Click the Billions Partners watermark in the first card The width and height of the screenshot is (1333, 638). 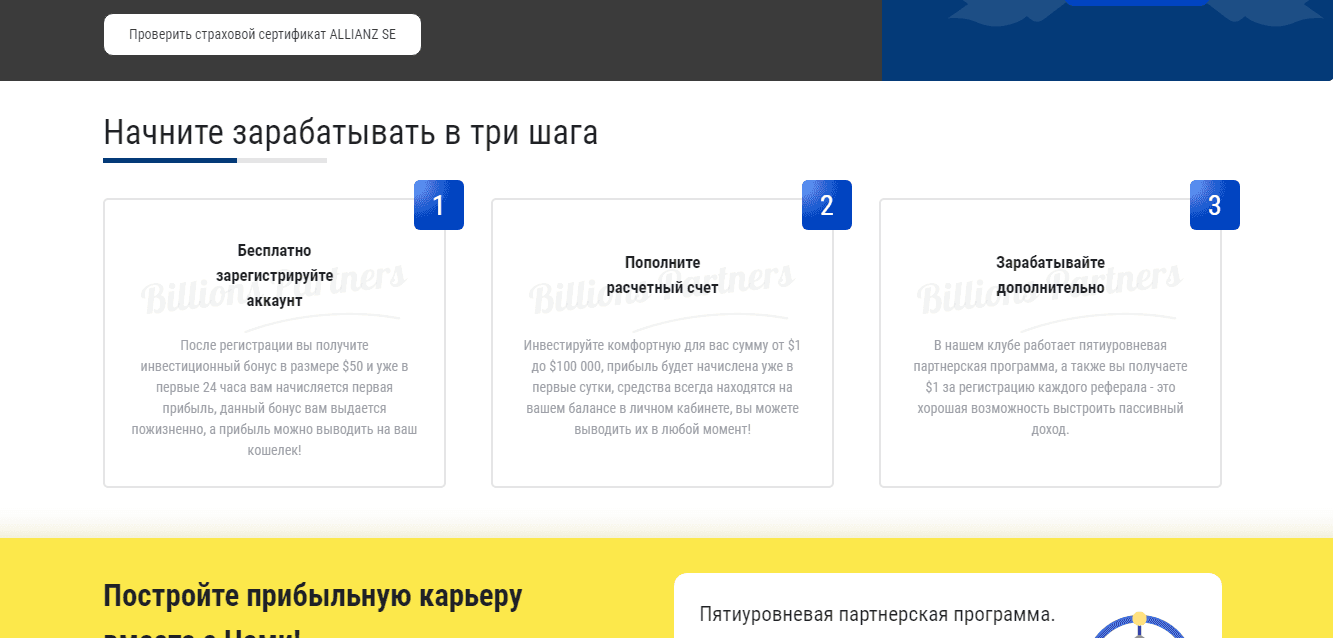(x=273, y=285)
